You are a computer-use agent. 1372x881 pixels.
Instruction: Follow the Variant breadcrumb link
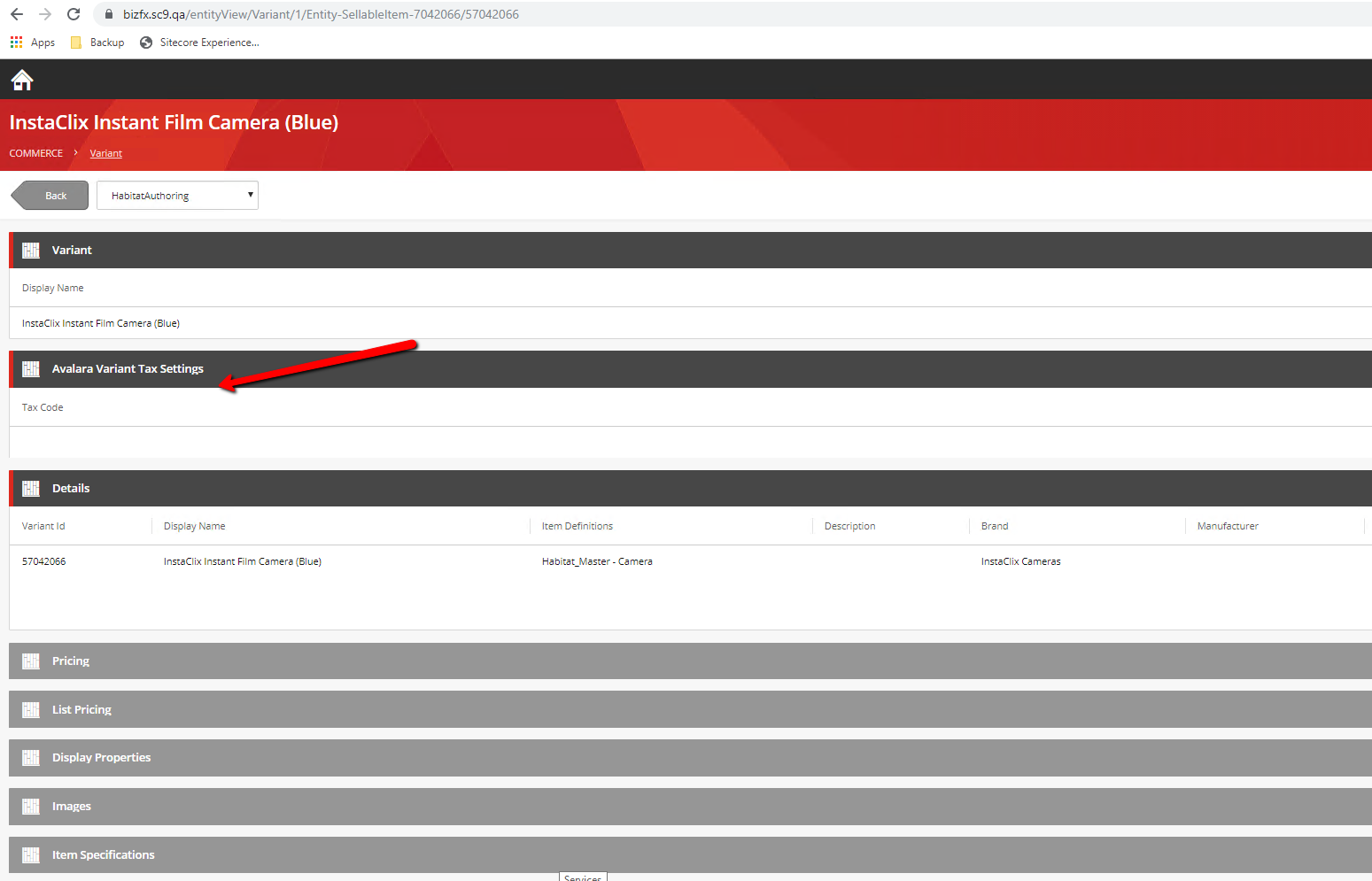[105, 153]
